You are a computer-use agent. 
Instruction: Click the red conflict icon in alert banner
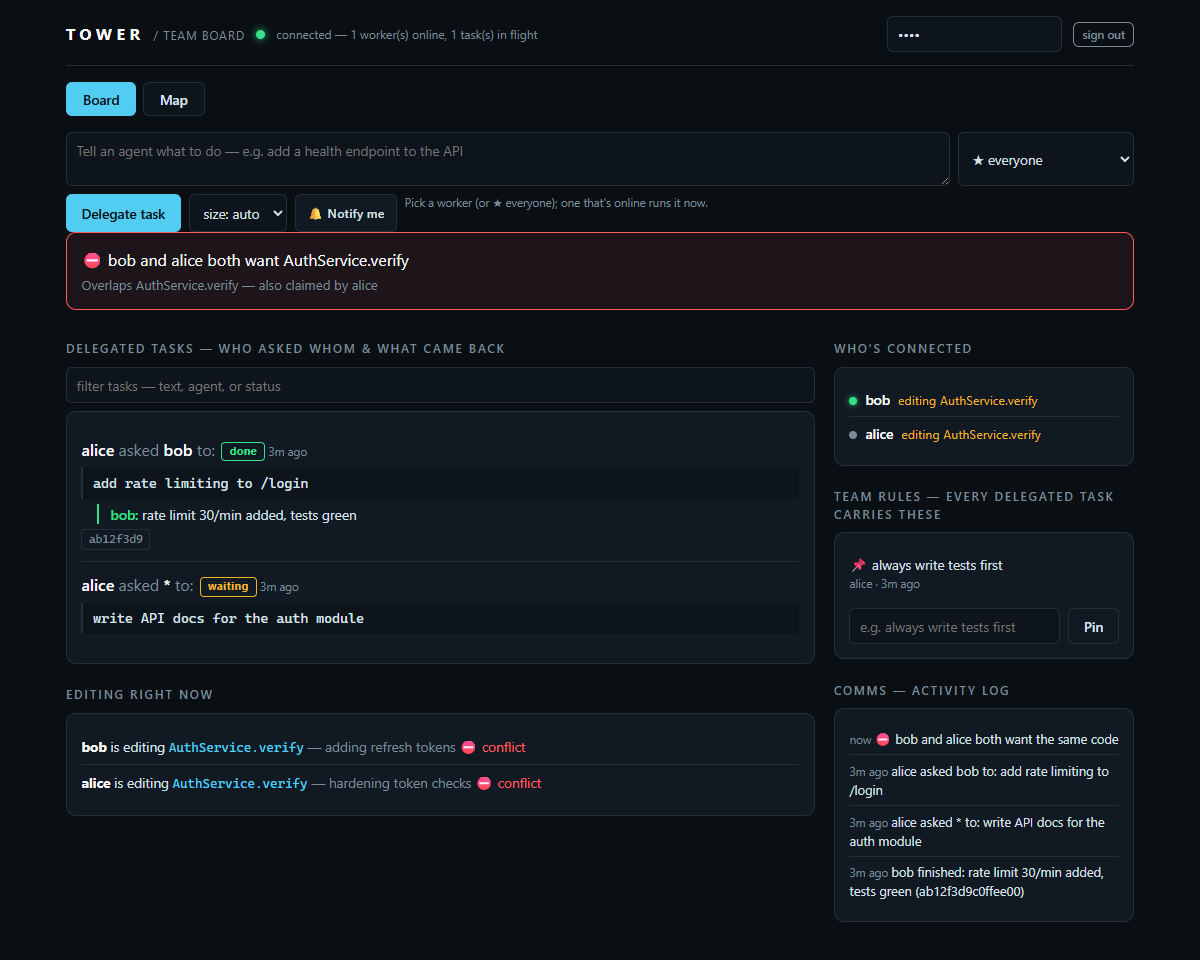pyautogui.click(x=92, y=260)
